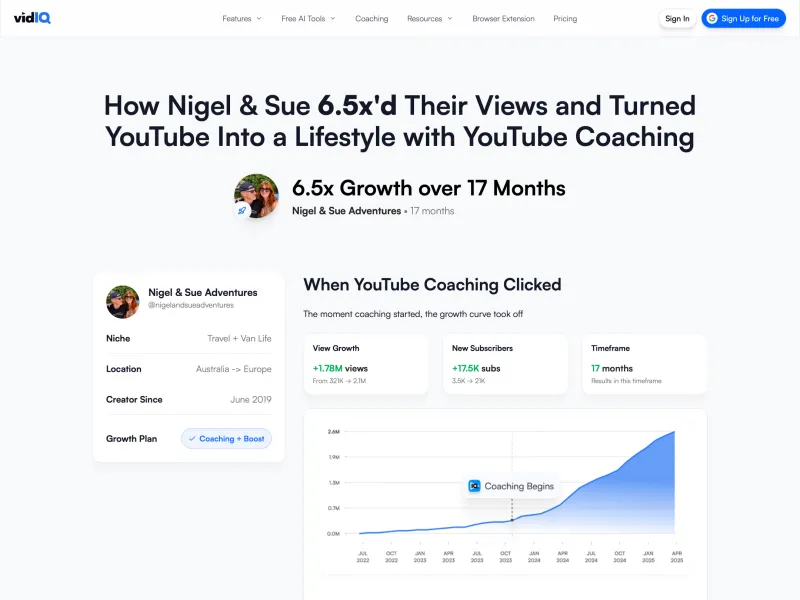Click the 'Nigel & Sue Adventures' card title
The height and width of the screenshot is (600, 800).
[x=203, y=292]
